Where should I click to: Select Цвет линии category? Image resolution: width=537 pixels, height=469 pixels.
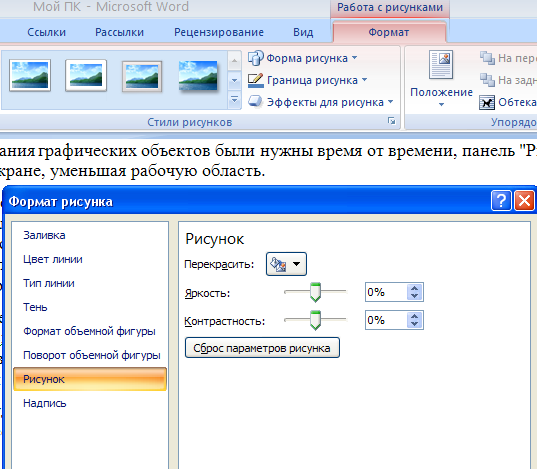[53, 259]
